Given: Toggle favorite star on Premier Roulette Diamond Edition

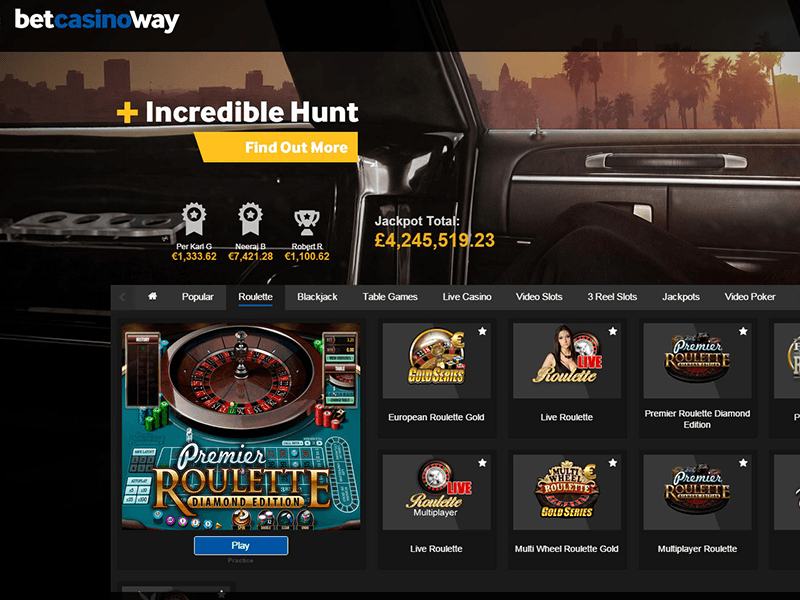Looking at the screenshot, I should [743, 332].
